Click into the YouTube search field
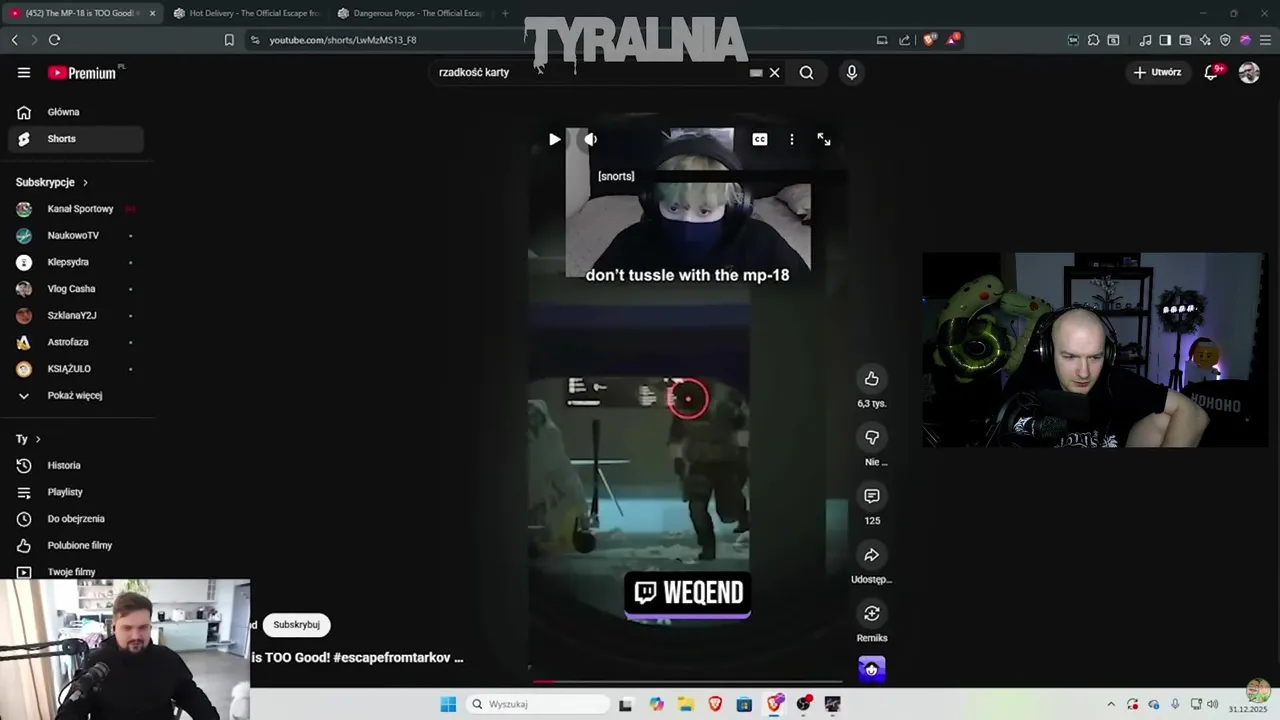 [x=590, y=72]
